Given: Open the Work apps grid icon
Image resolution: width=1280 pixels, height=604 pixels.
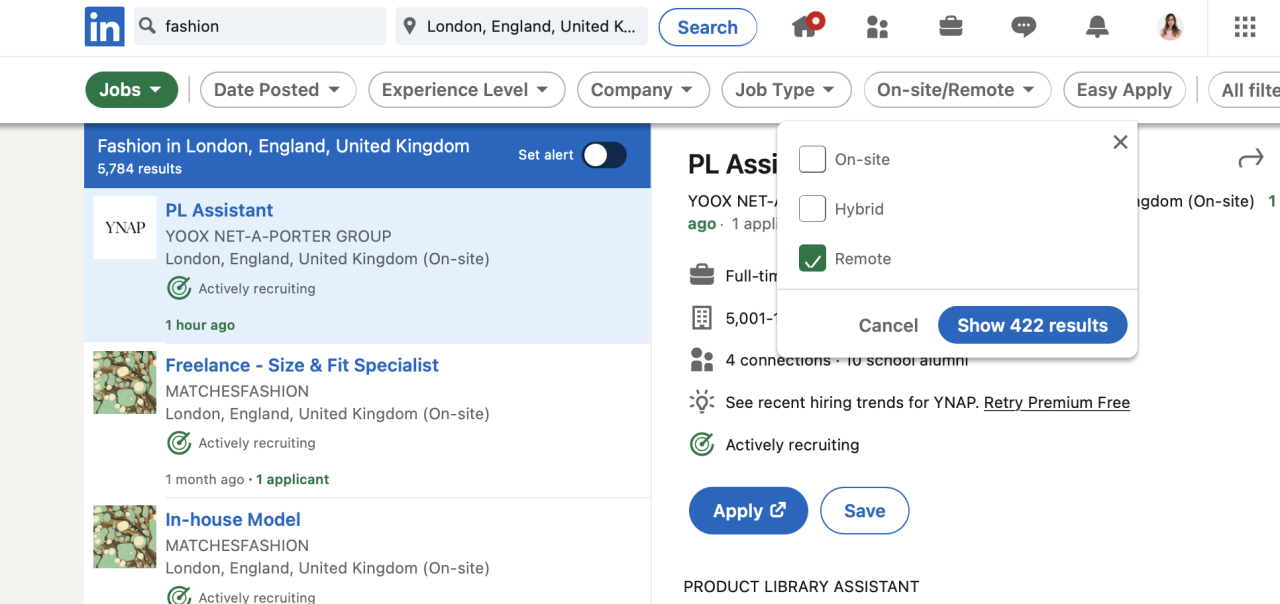Looking at the screenshot, I should pos(1245,27).
